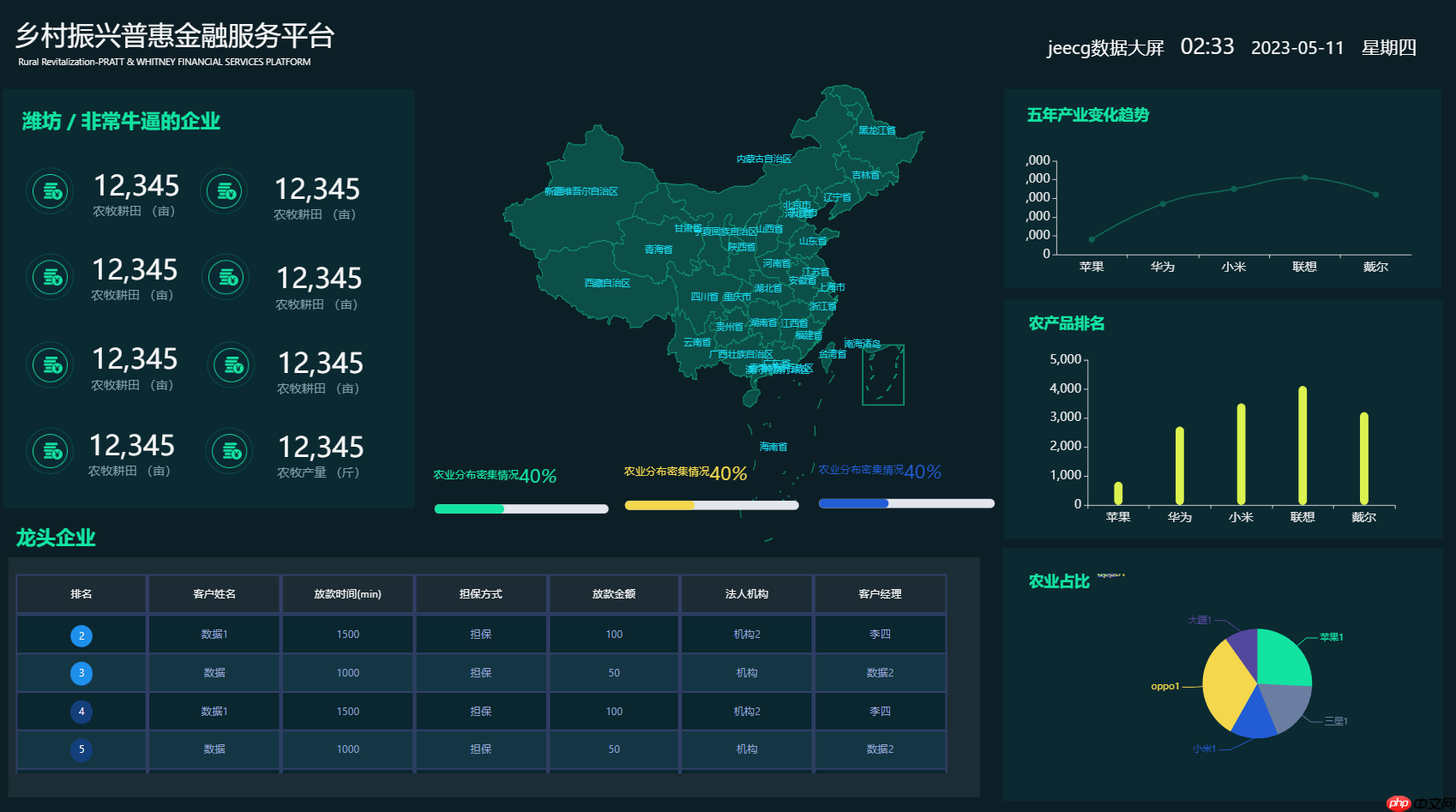Click the blue 农业分布密集情况 progress bar
This screenshot has width=1456, height=812.
tap(906, 503)
